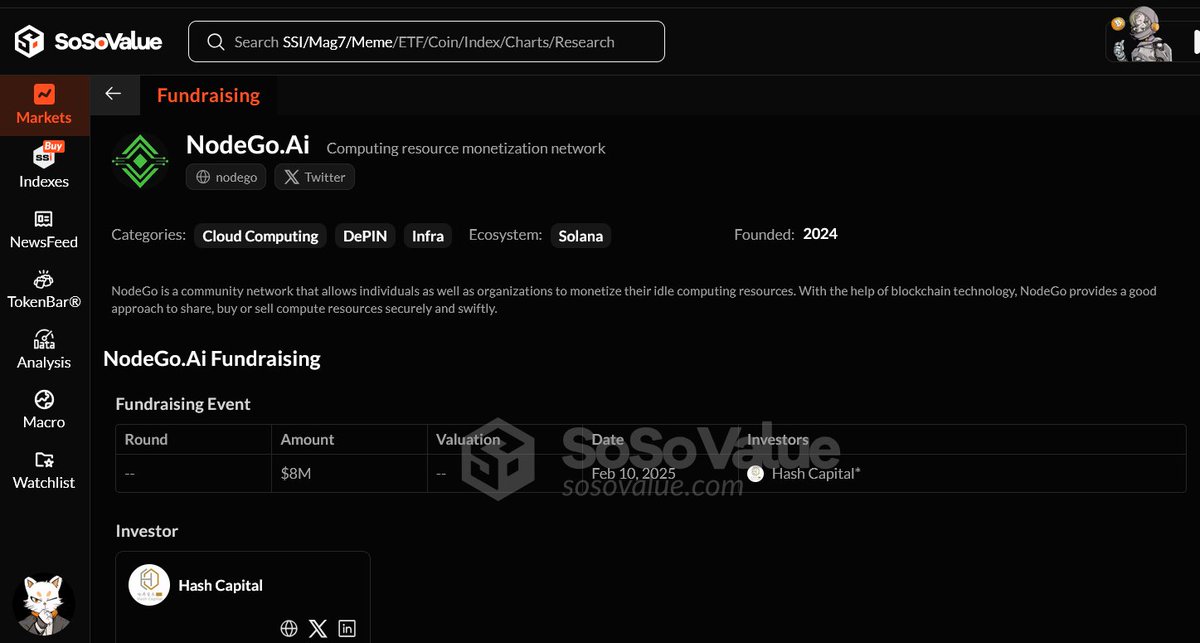The width and height of the screenshot is (1200, 643).
Task: Open the Markets sidebar section
Action: pos(44,105)
